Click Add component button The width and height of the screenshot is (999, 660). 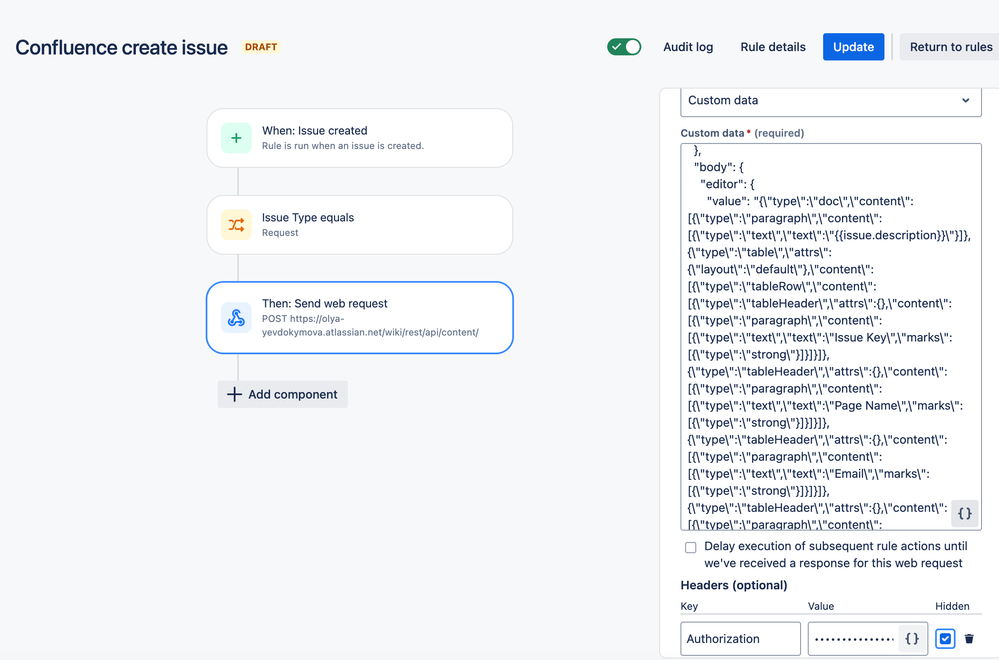click(283, 394)
